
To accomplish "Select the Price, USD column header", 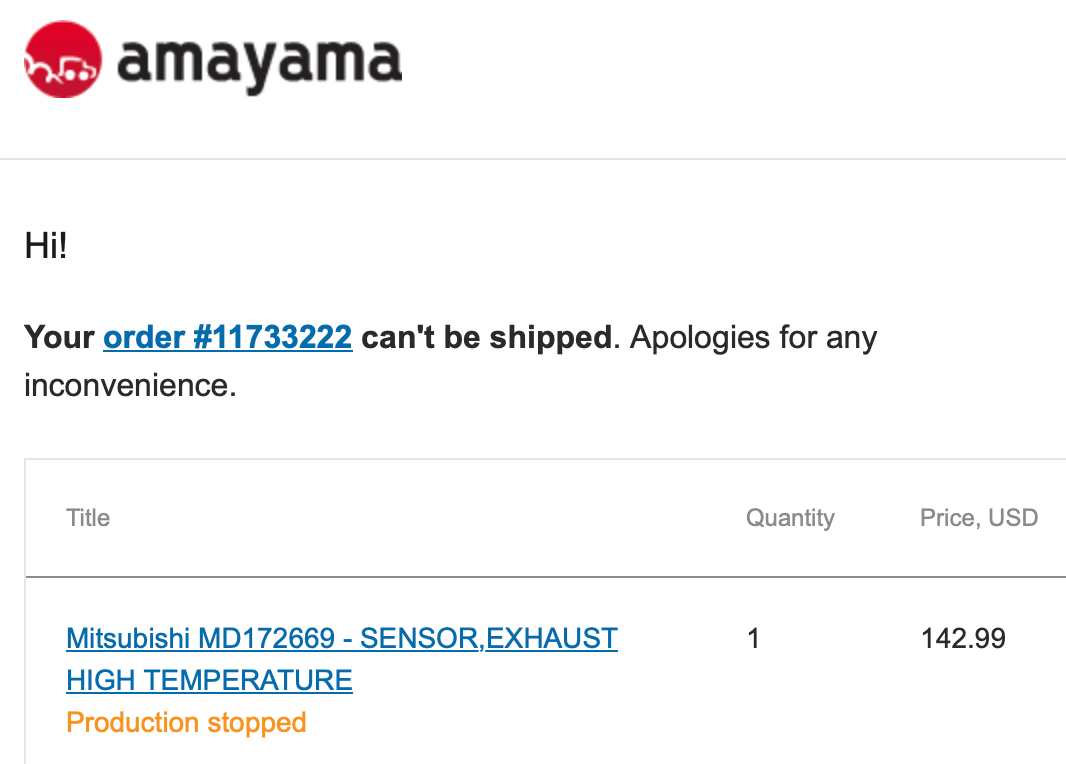I will 978,518.
